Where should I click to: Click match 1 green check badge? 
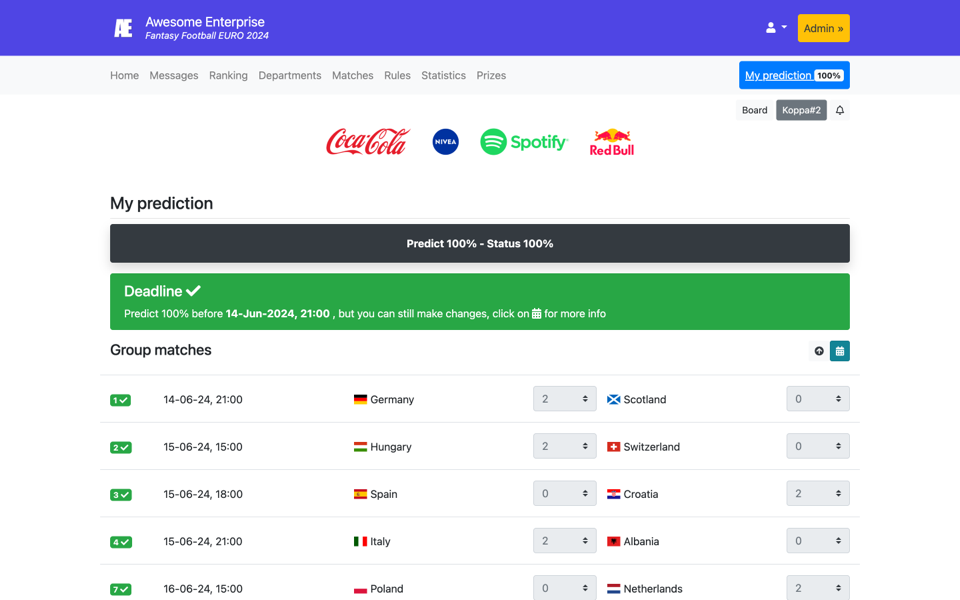tap(120, 400)
